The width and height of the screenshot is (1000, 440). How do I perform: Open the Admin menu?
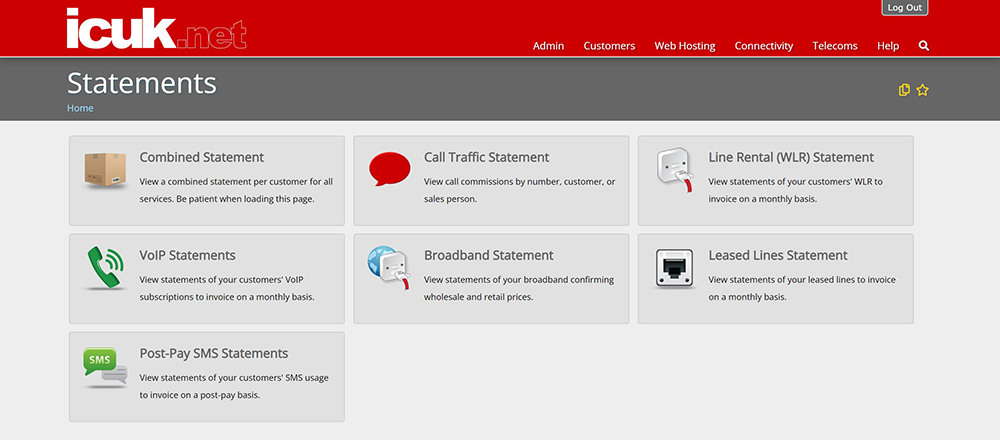[x=548, y=46]
